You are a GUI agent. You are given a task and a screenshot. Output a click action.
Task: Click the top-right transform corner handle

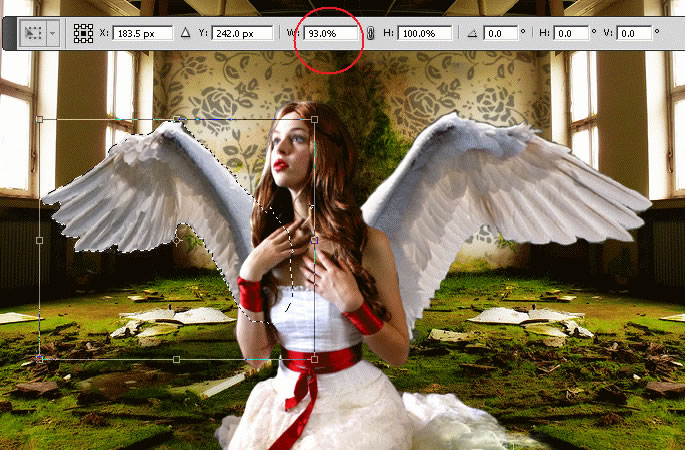[x=314, y=119]
